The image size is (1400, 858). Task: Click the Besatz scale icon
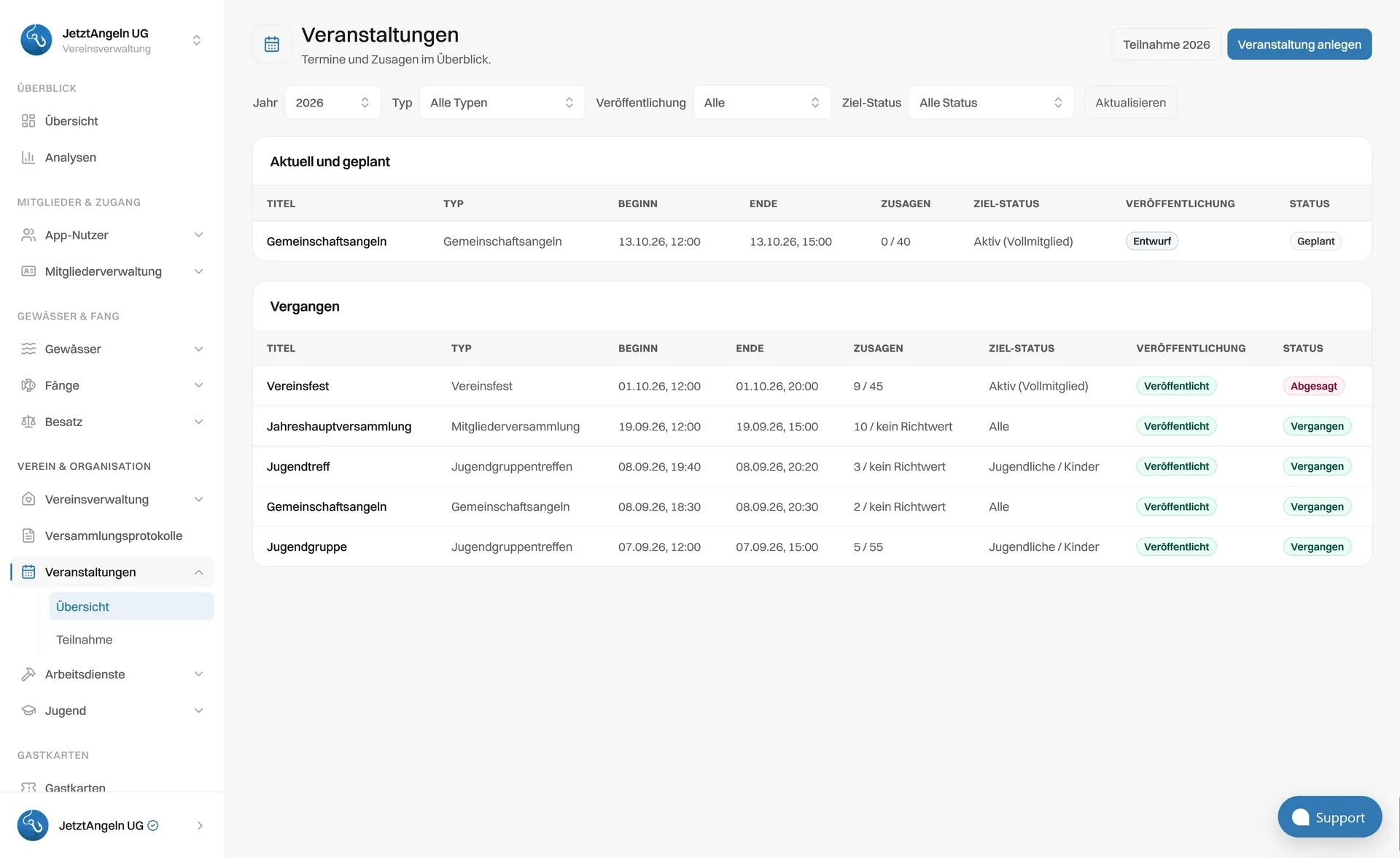tap(28, 422)
